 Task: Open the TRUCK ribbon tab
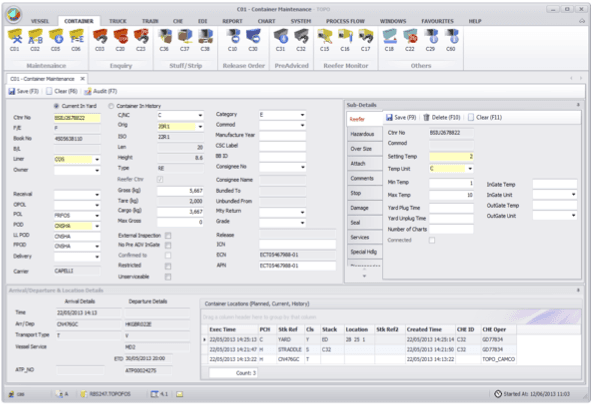click(118, 21)
